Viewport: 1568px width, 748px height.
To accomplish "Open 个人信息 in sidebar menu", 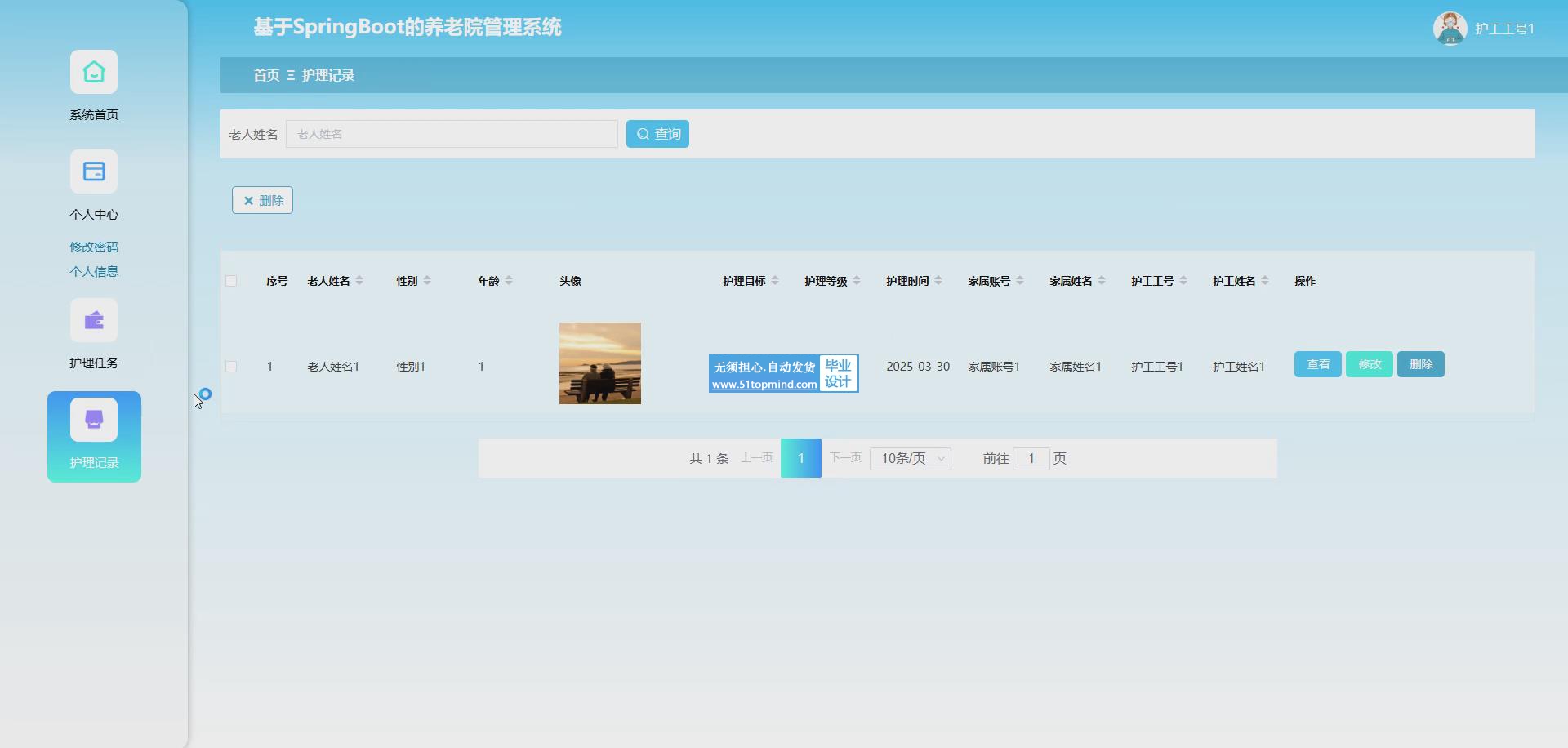I will coord(94,271).
